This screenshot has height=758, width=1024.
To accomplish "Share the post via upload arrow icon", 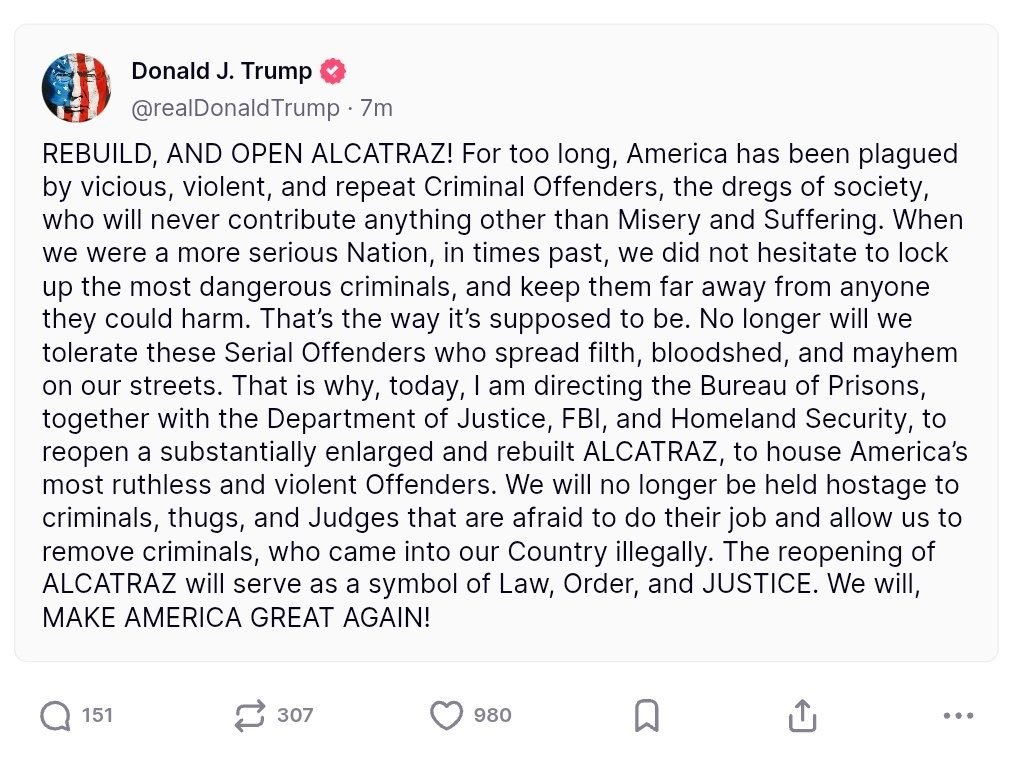I will [803, 716].
